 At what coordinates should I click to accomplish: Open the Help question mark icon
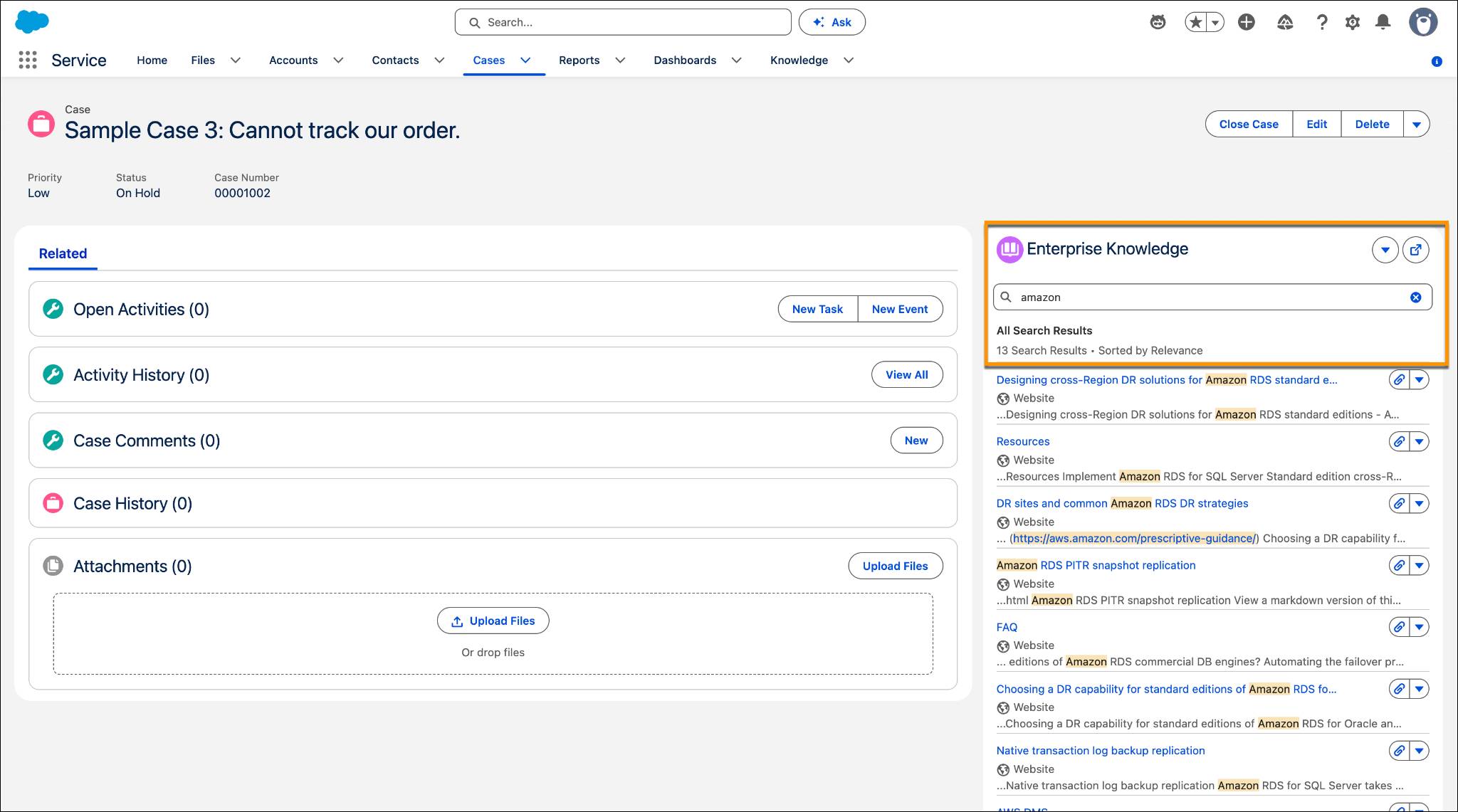coord(1322,22)
